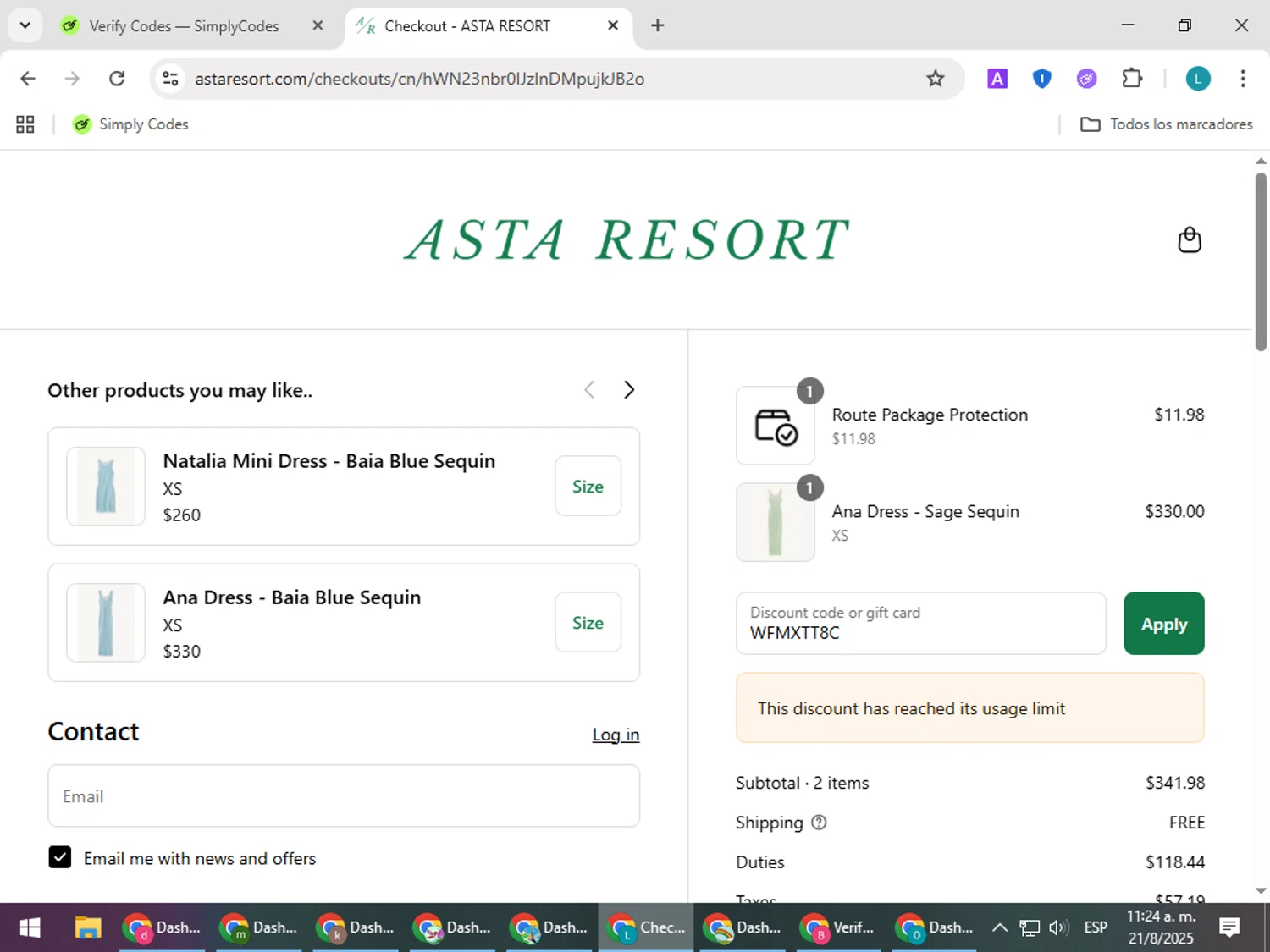The height and width of the screenshot is (952, 1270).
Task: Open the taskbar clock and date
Action: pyautogui.click(x=1161, y=927)
